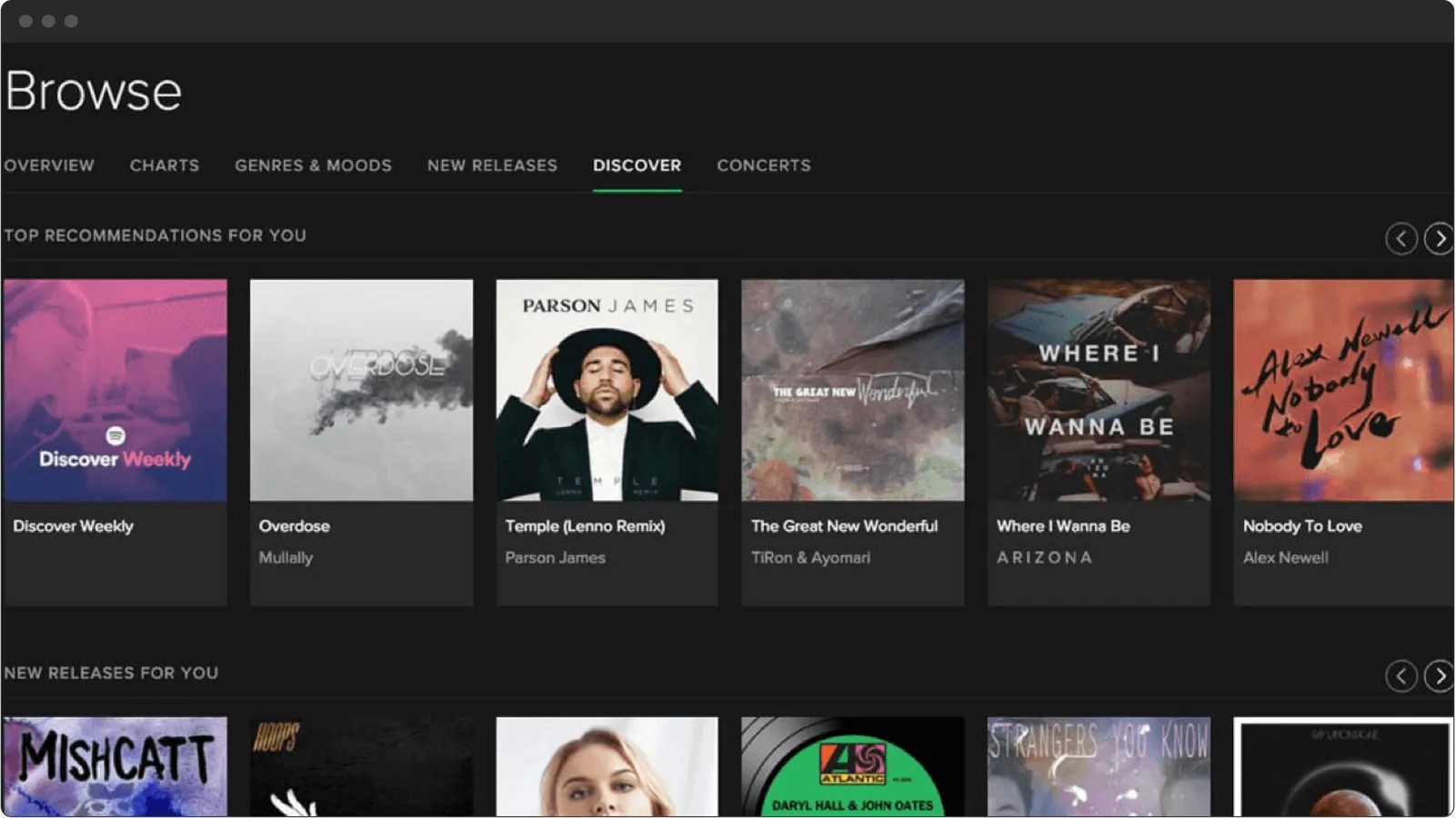The image size is (1456, 818).
Task: Click the right carousel arrow for Top Recommendations
Action: pyautogui.click(x=1440, y=238)
